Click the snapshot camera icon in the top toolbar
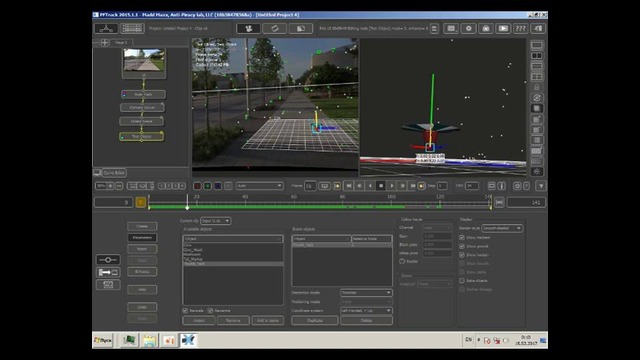The image size is (640, 360). (486, 28)
